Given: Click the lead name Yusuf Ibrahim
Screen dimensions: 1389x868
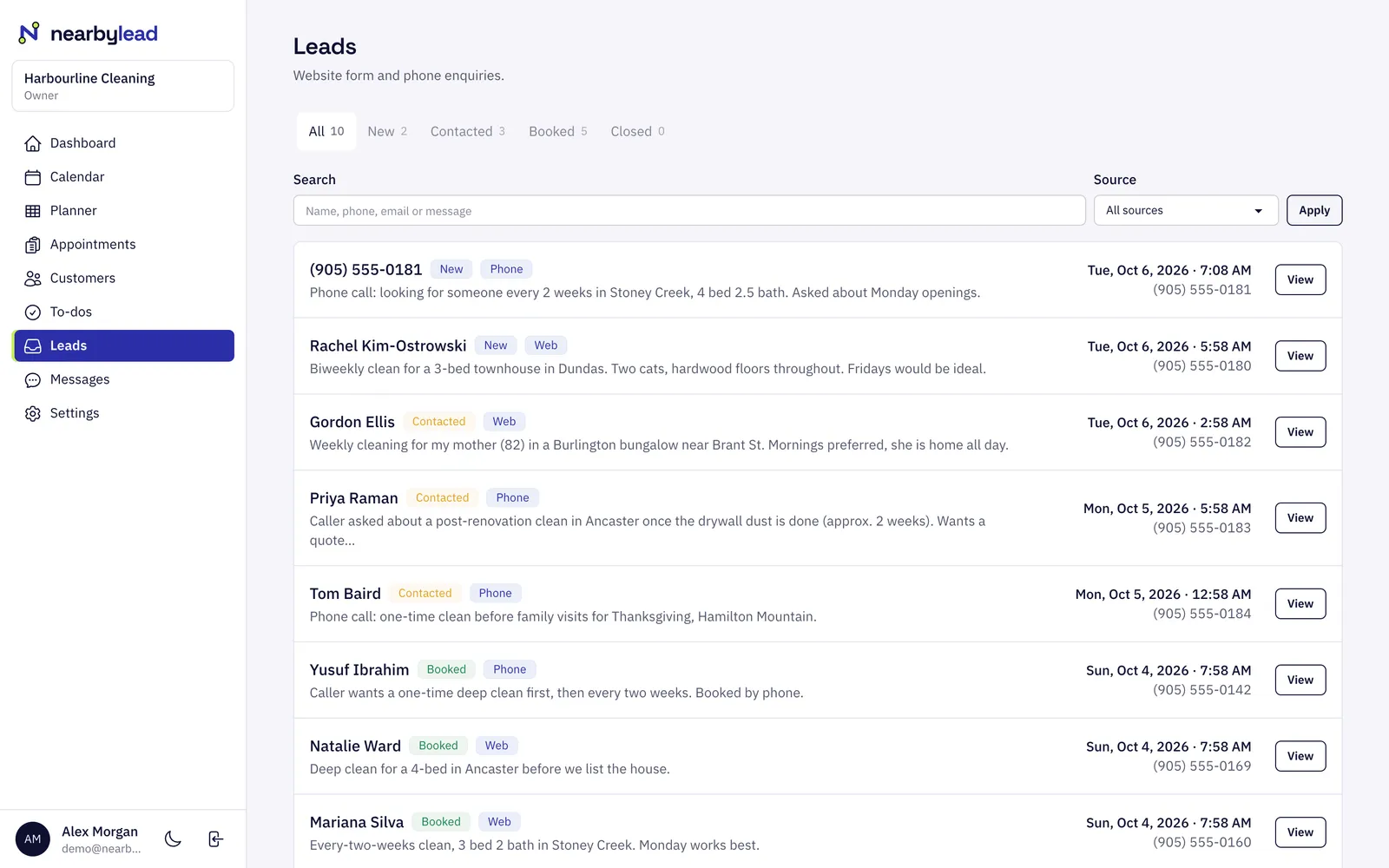Looking at the screenshot, I should (359, 670).
